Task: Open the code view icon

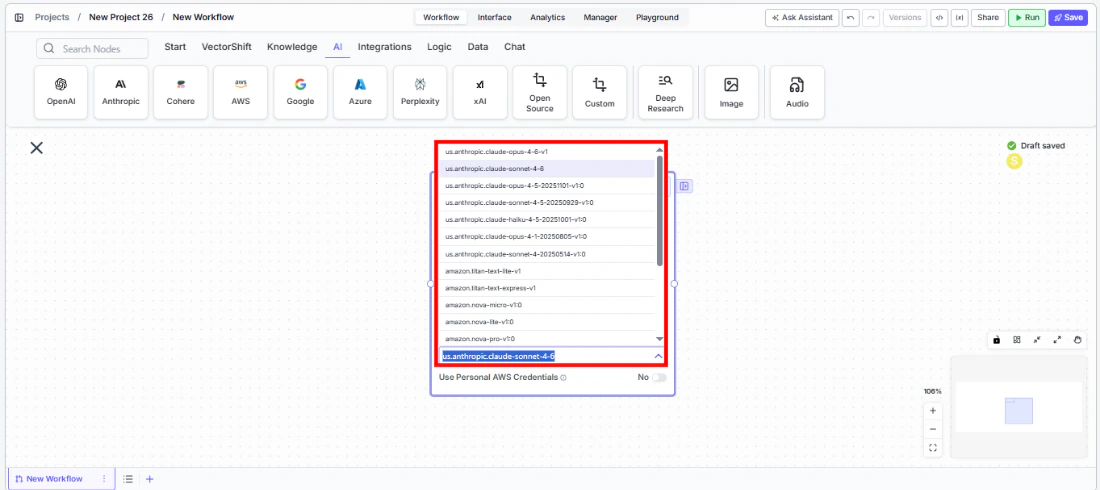Action: [x=939, y=18]
